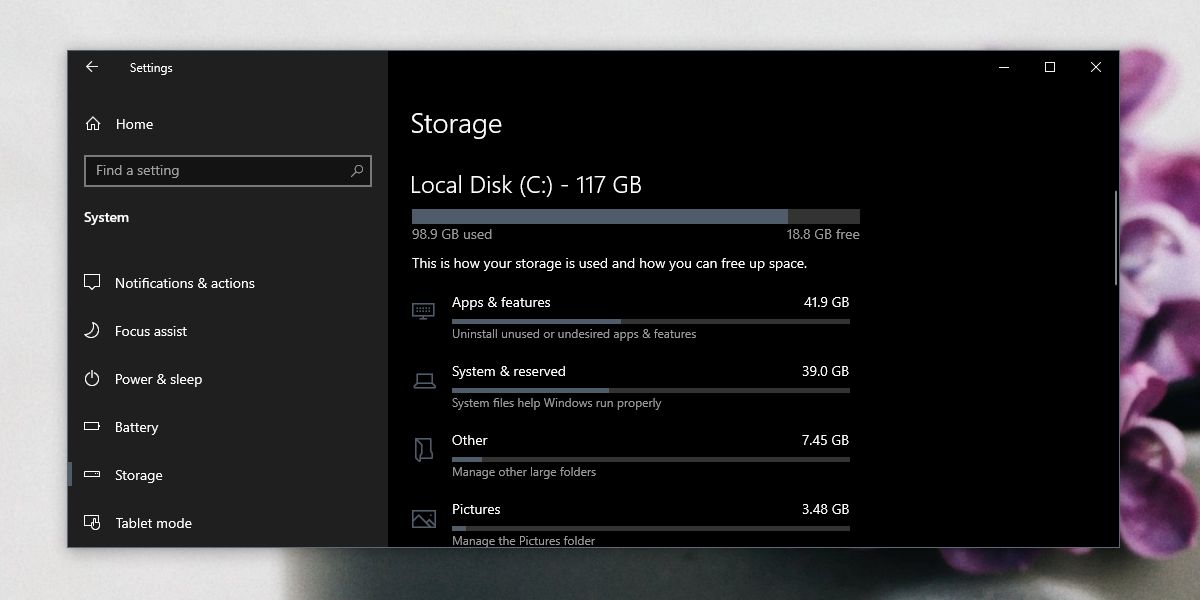This screenshot has height=600, width=1200.
Task: Click the Storage drive icon in the sidebar
Action: point(92,475)
